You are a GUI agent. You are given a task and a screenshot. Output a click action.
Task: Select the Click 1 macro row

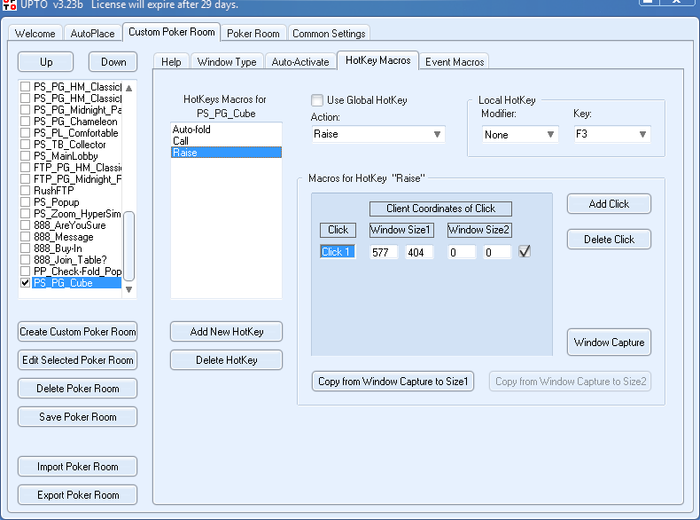338,252
